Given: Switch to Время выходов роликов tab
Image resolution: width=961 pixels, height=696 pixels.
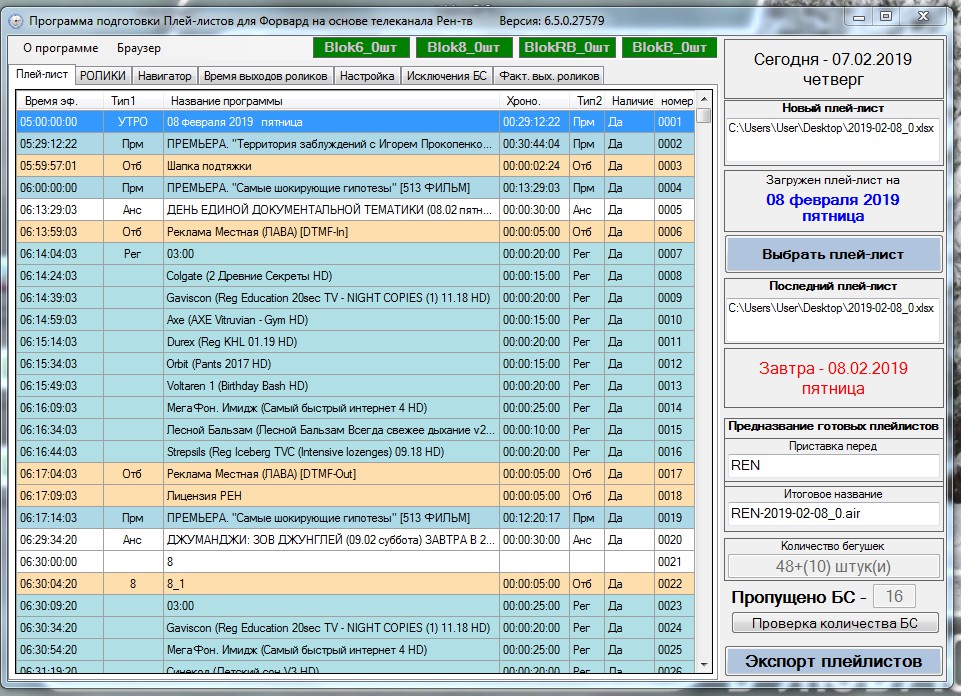Looking at the screenshot, I should click(x=264, y=76).
